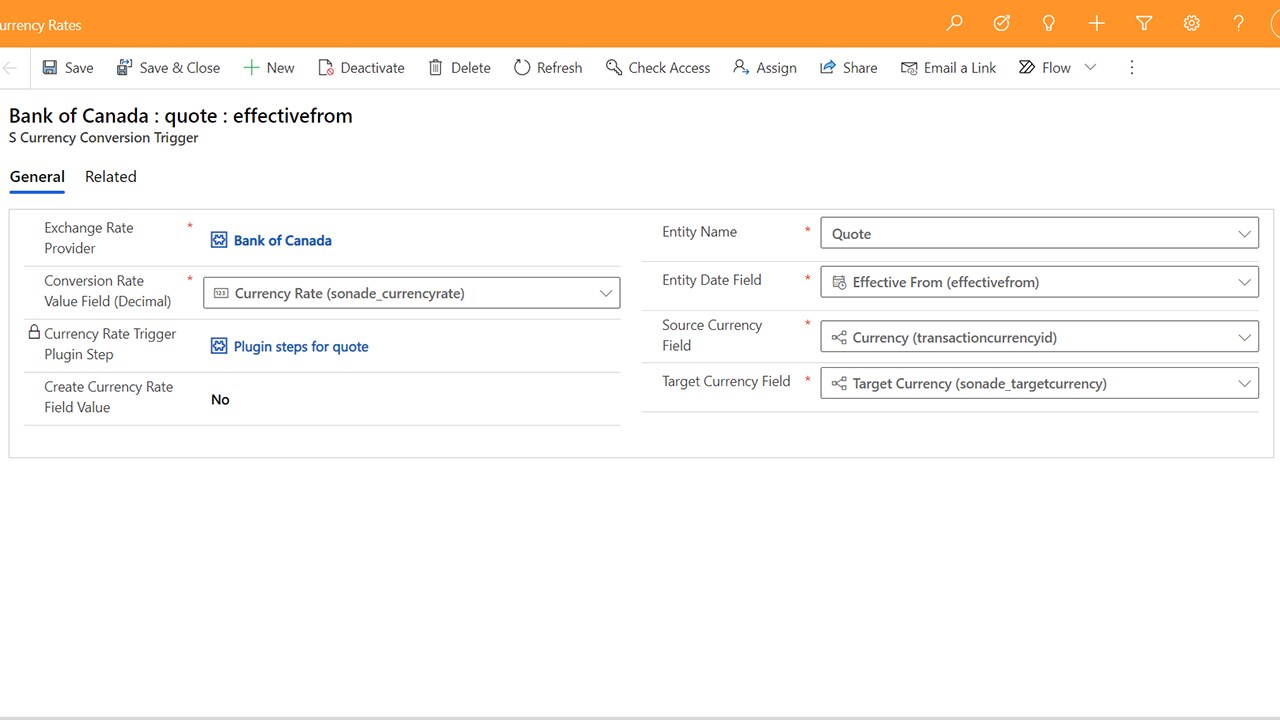The image size is (1280, 720).
Task: Open Conversion Rate Value Field dropdown
Action: click(411, 293)
